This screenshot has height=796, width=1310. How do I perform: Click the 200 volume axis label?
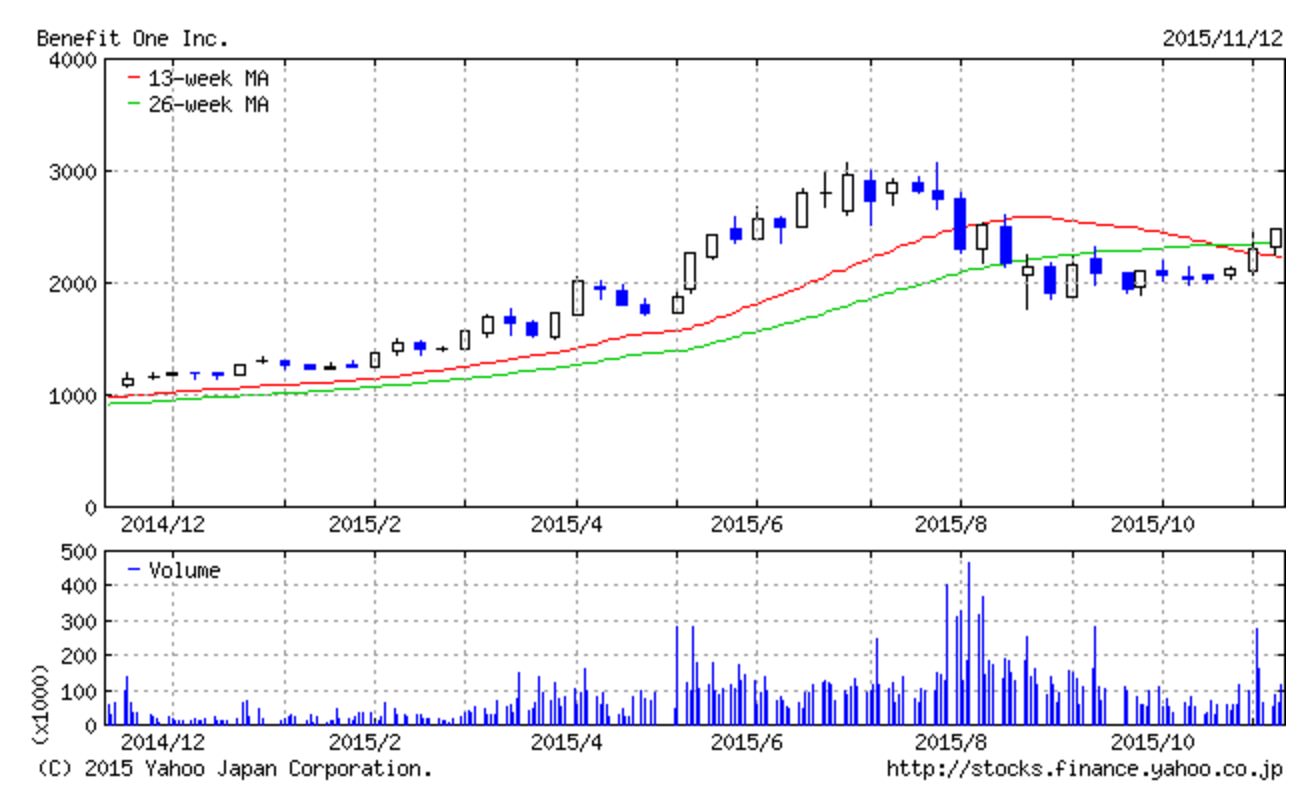(x=79, y=656)
